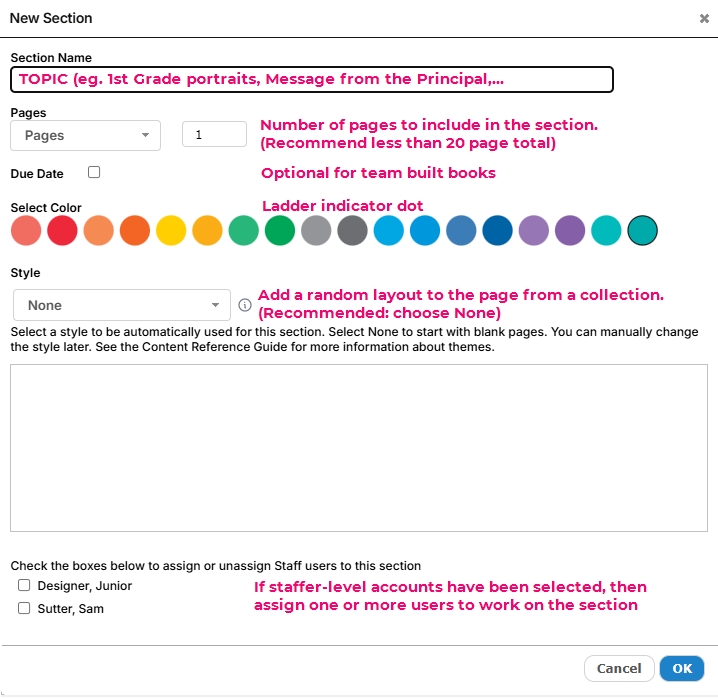This screenshot has height=698, width=718.
Task: Select the yellow color dot
Action: pyautogui.click(x=171, y=230)
